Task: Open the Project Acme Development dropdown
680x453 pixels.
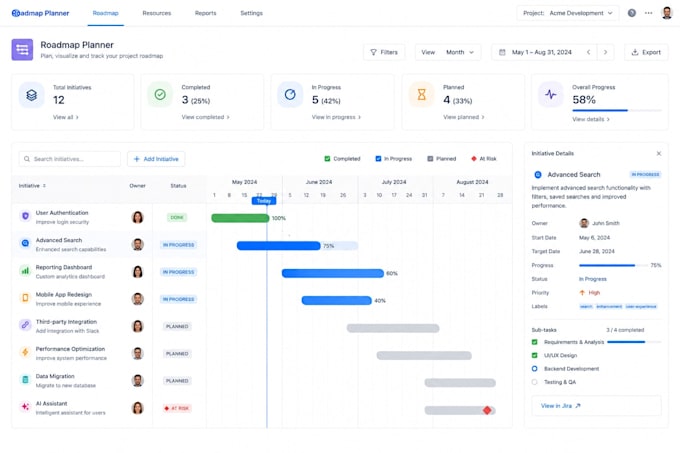Action: coord(568,13)
